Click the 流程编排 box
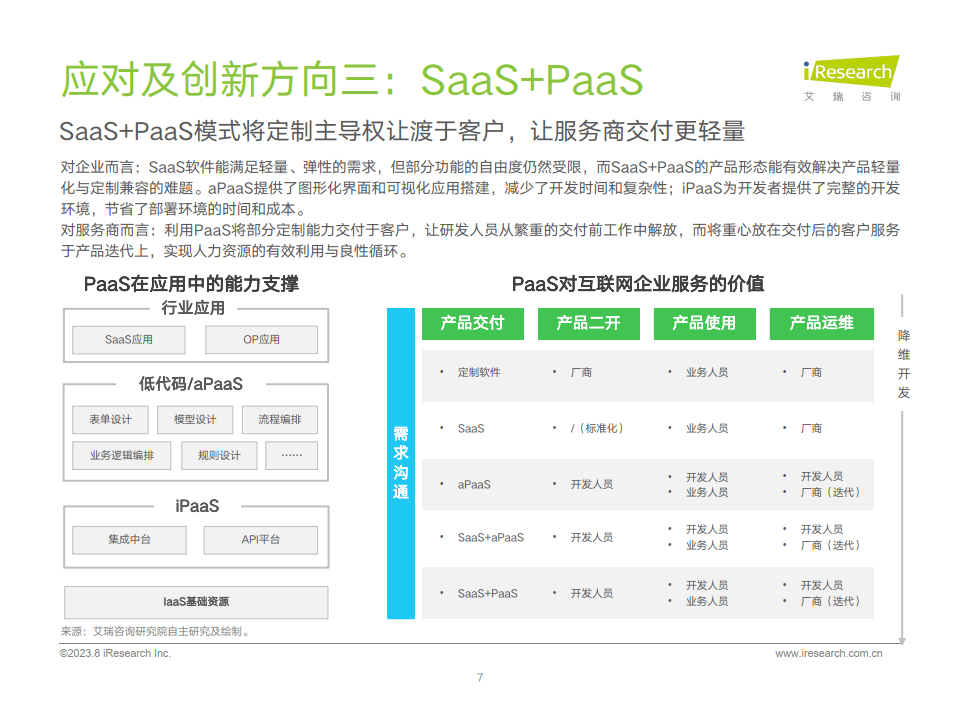The width and height of the screenshot is (960, 720). click(x=280, y=419)
